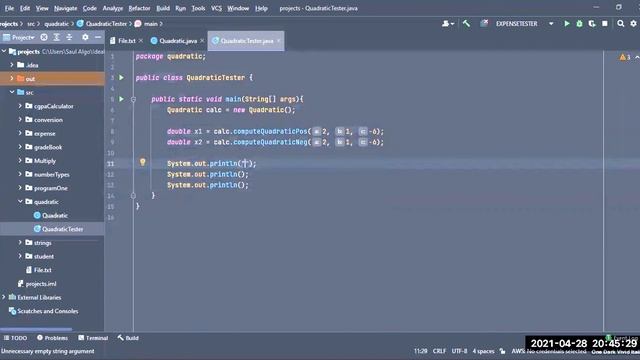The height and width of the screenshot is (360, 640).
Task: Close the File.txt tab
Action: (141, 41)
